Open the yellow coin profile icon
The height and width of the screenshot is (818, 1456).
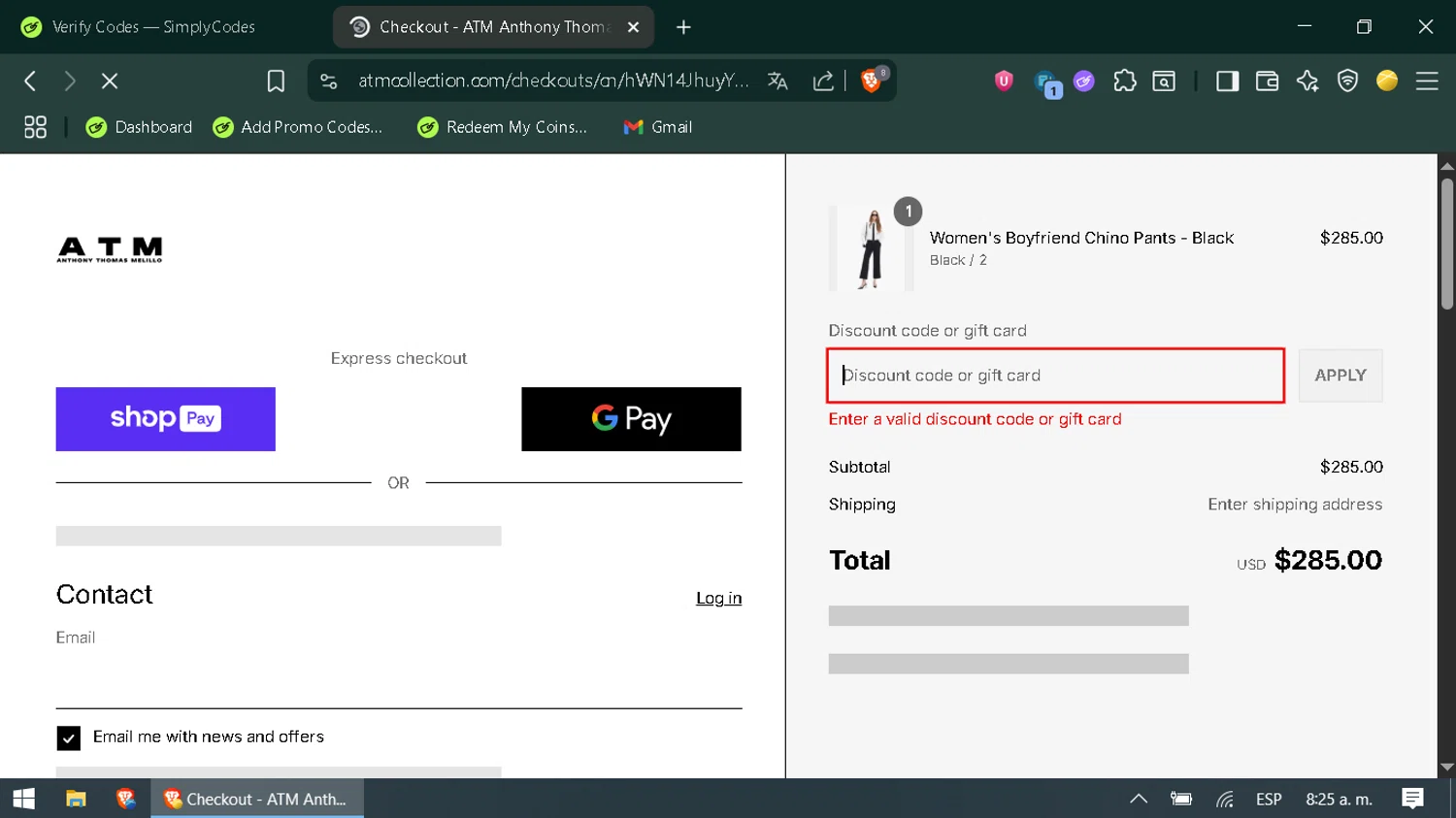tap(1387, 82)
